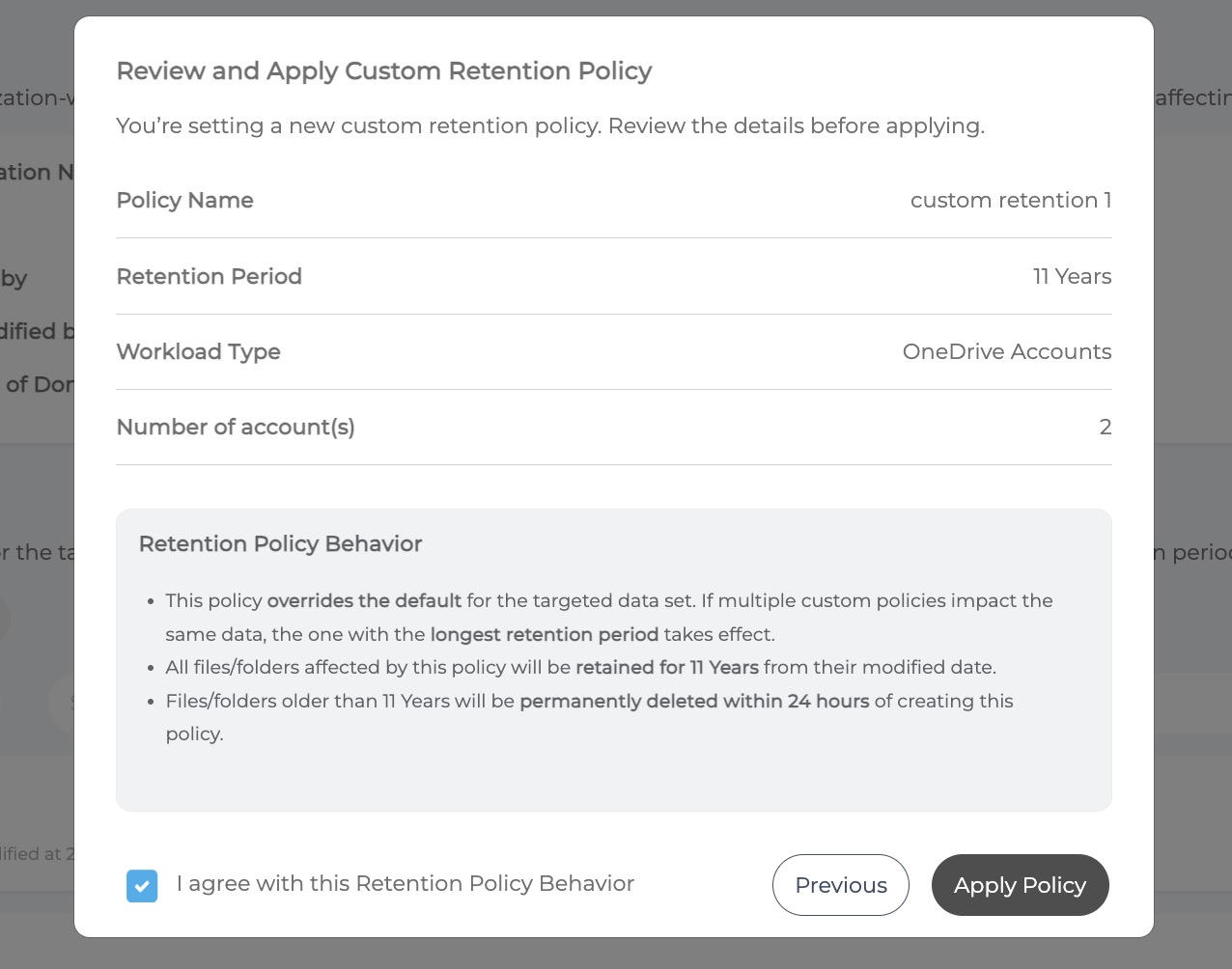Go back with the Previous button
Screen dimensions: 1232x969
[x=840, y=885]
